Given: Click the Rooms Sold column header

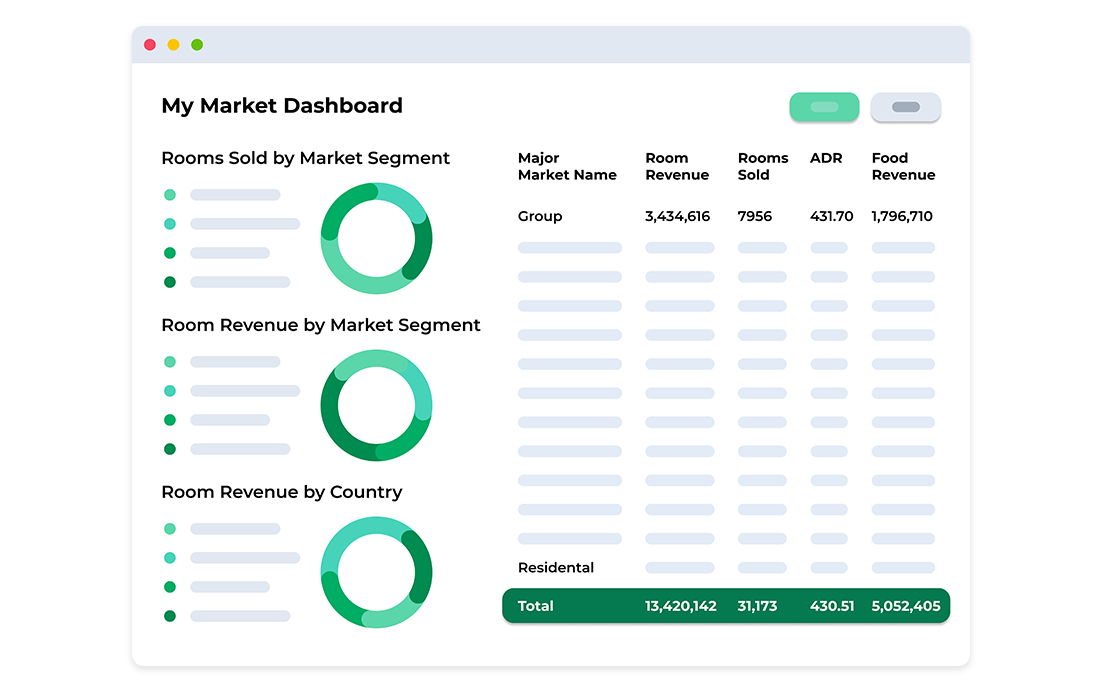Looking at the screenshot, I should tap(762, 166).
